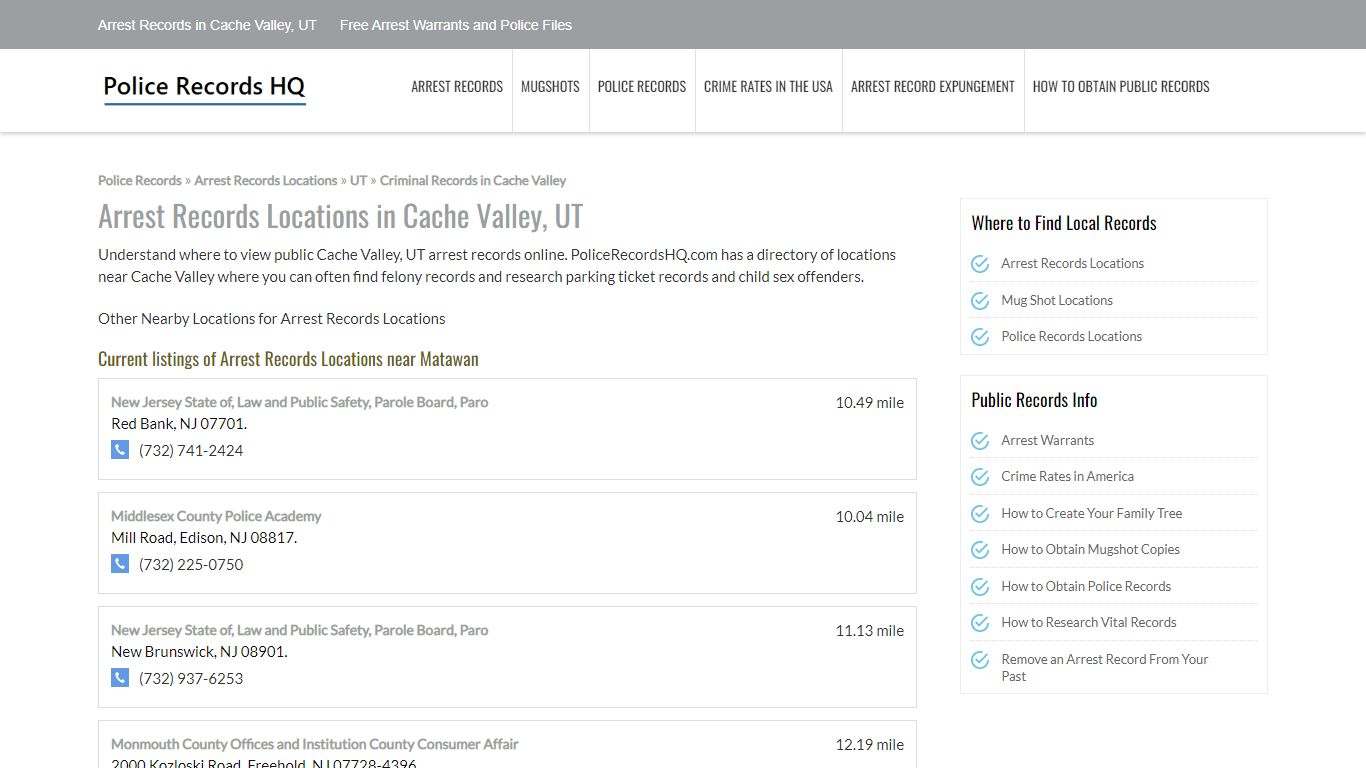
Task: Open Red Bank Parole Board listing title
Action: [300, 402]
